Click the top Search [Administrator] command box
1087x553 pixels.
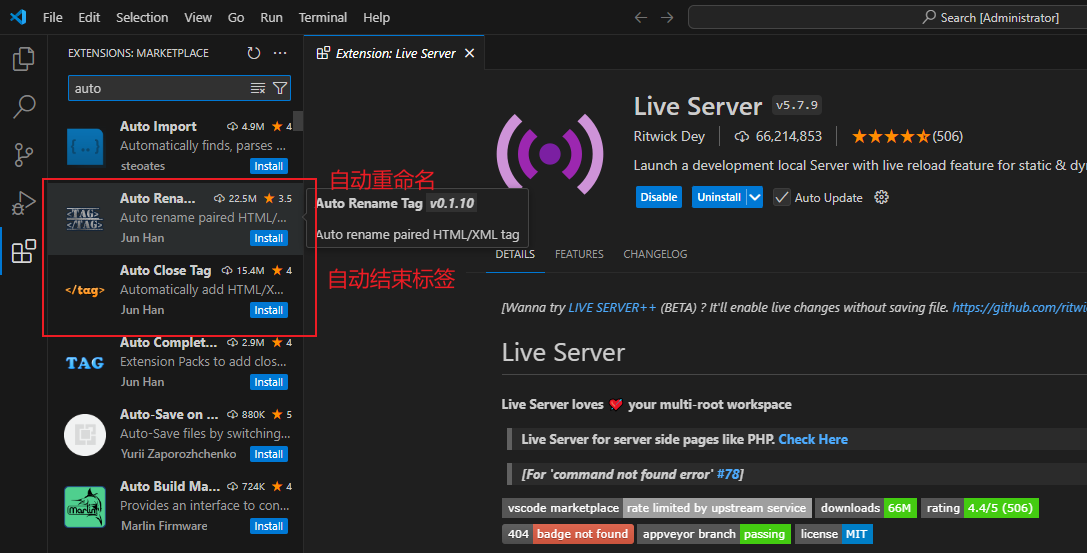(x=887, y=17)
